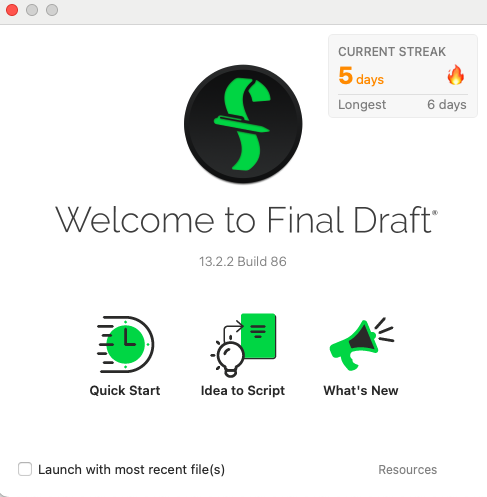Click the grey minimize window button

[32, 10]
